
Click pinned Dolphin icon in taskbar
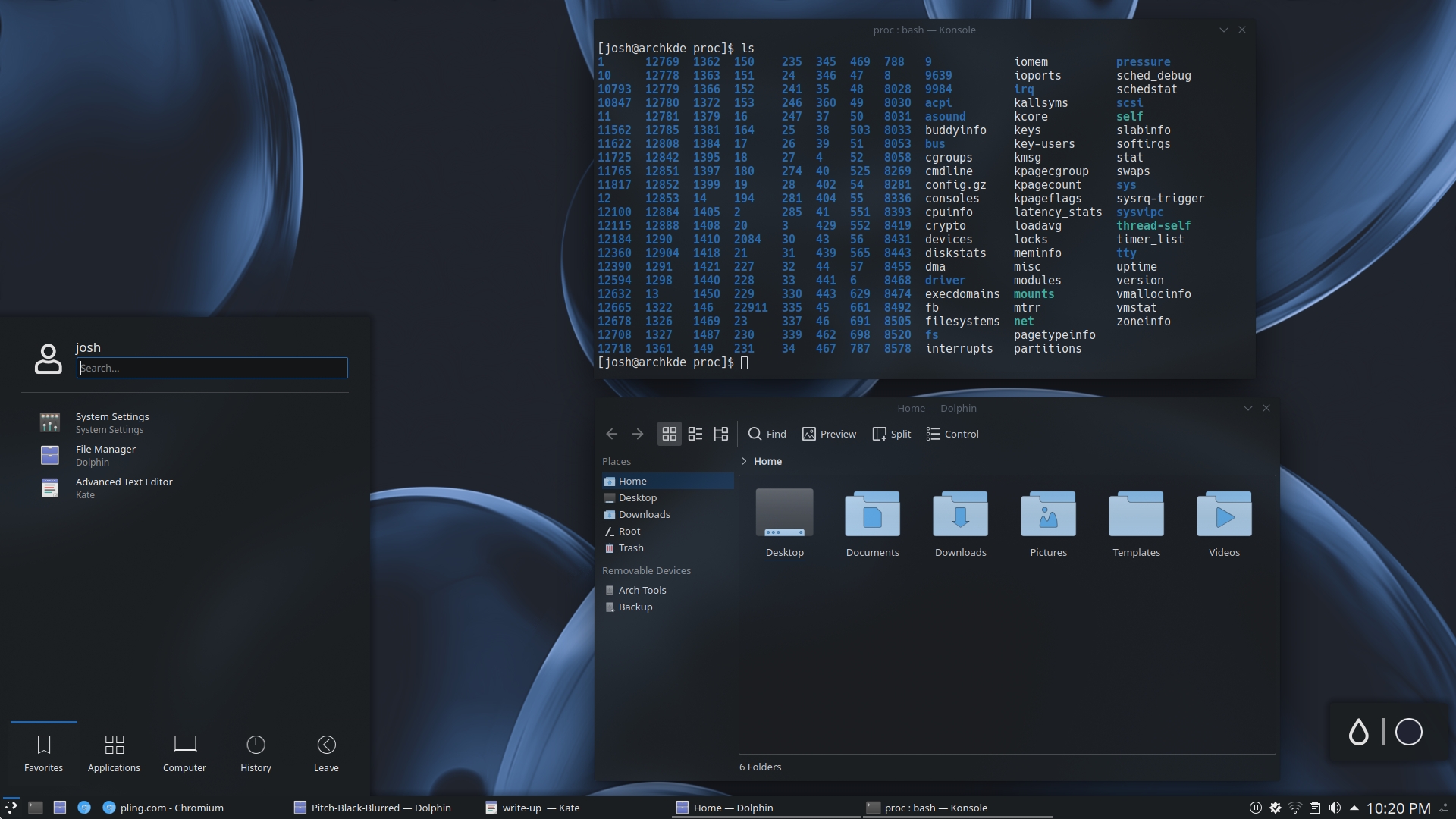click(x=60, y=808)
